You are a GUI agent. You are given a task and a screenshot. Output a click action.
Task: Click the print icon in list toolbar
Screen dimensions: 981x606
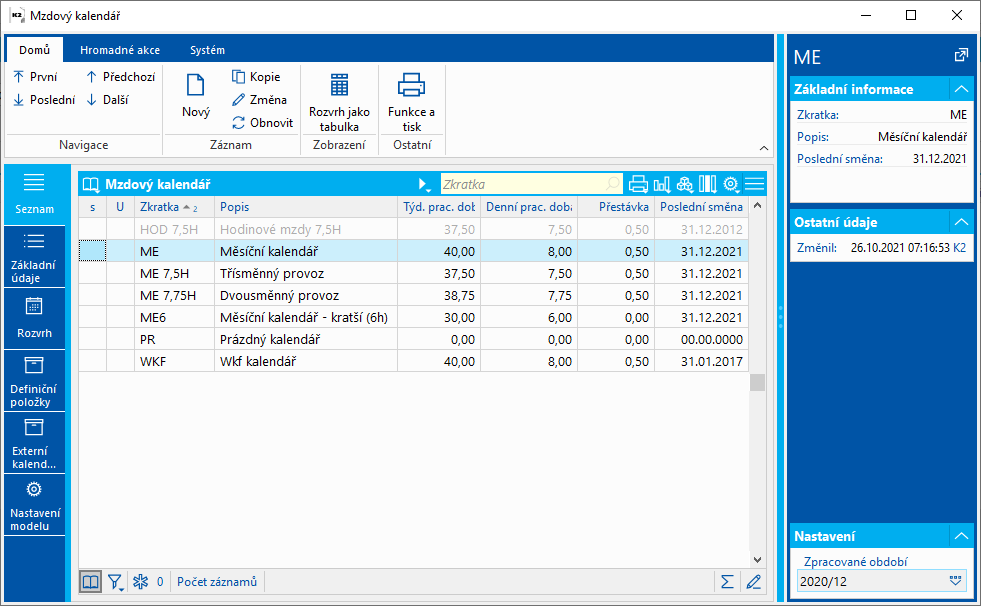point(638,184)
